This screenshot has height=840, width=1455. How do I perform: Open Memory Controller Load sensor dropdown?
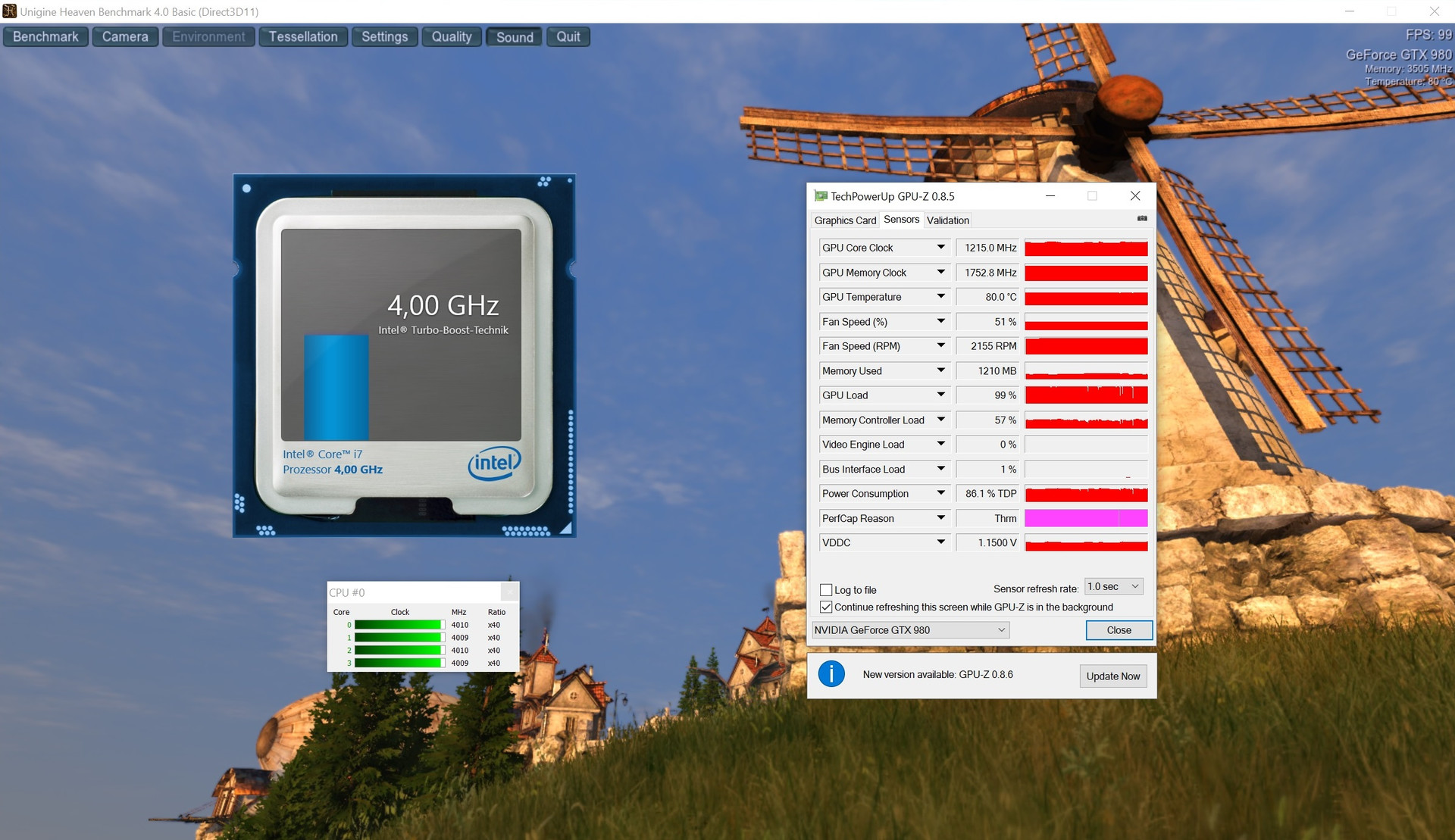point(940,420)
